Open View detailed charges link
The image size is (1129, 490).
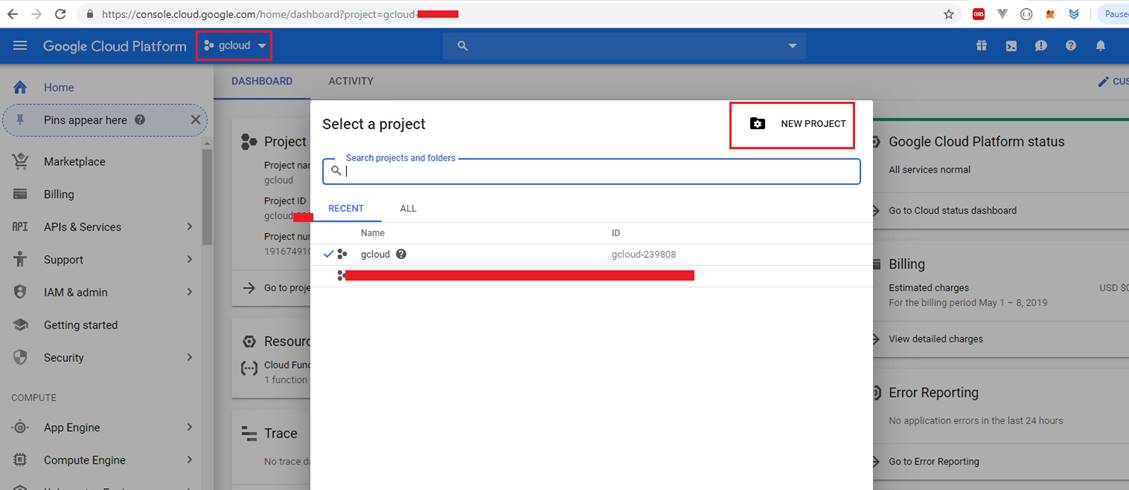click(935, 339)
